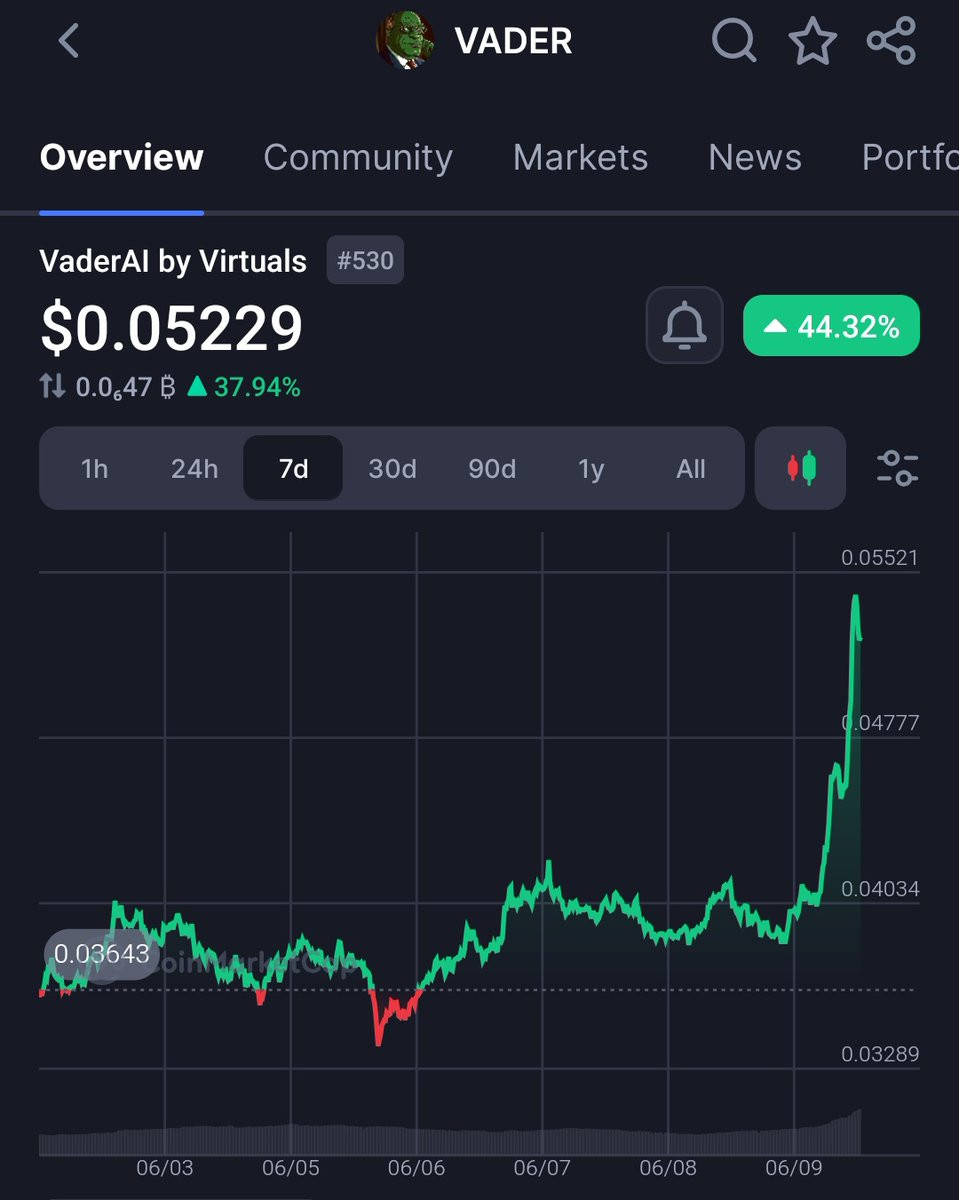Open the News tab
959x1200 pixels.
click(755, 157)
